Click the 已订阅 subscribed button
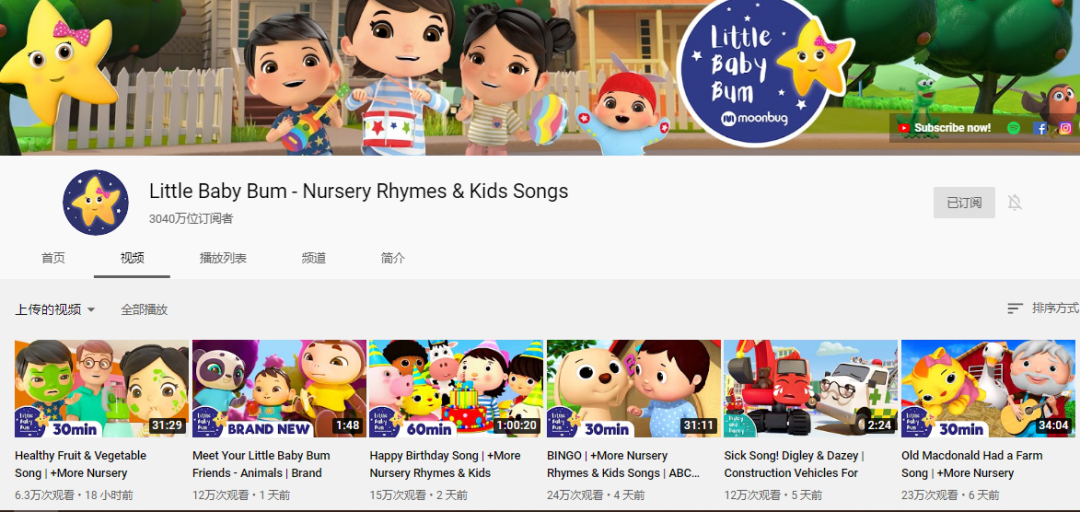The image size is (1080, 512). pos(964,203)
